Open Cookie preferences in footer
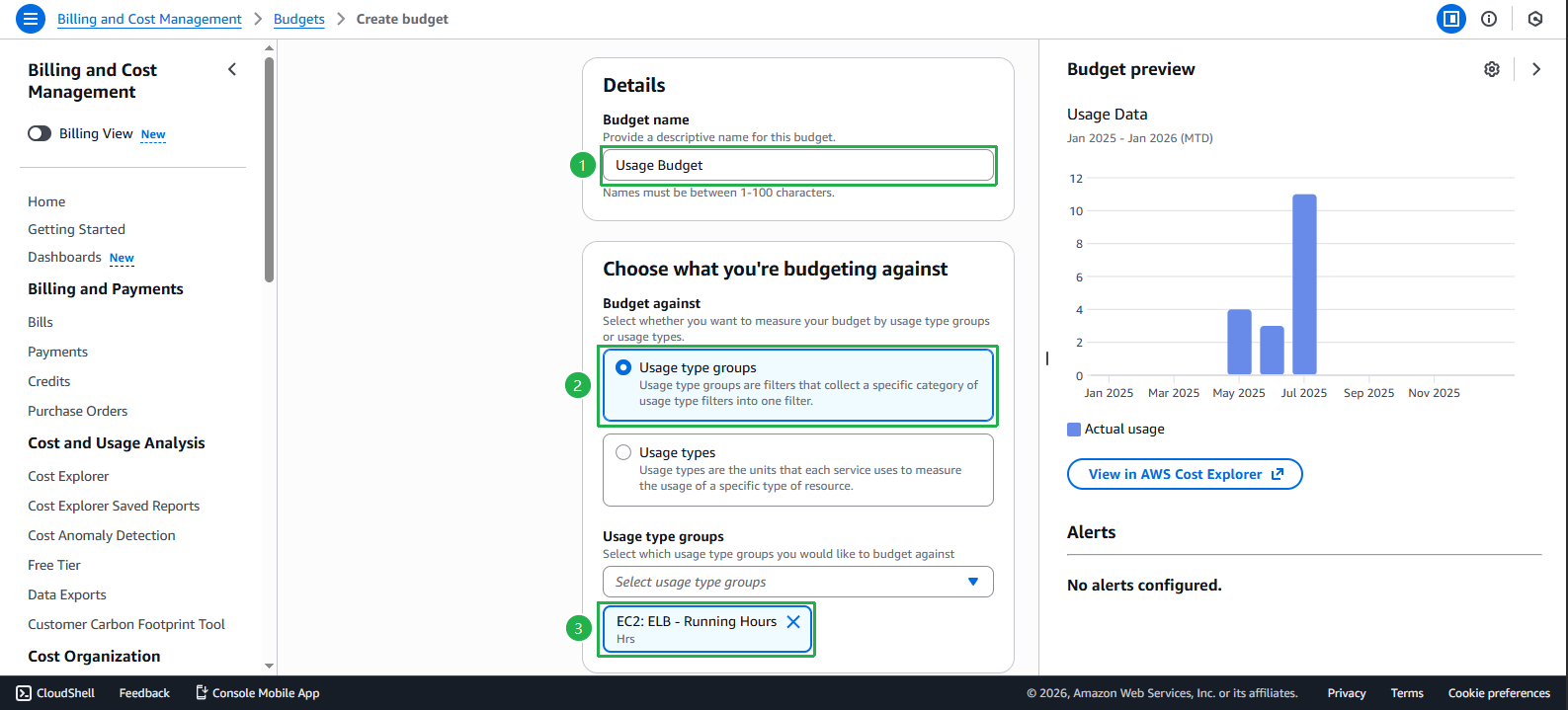 pyautogui.click(x=1499, y=693)
